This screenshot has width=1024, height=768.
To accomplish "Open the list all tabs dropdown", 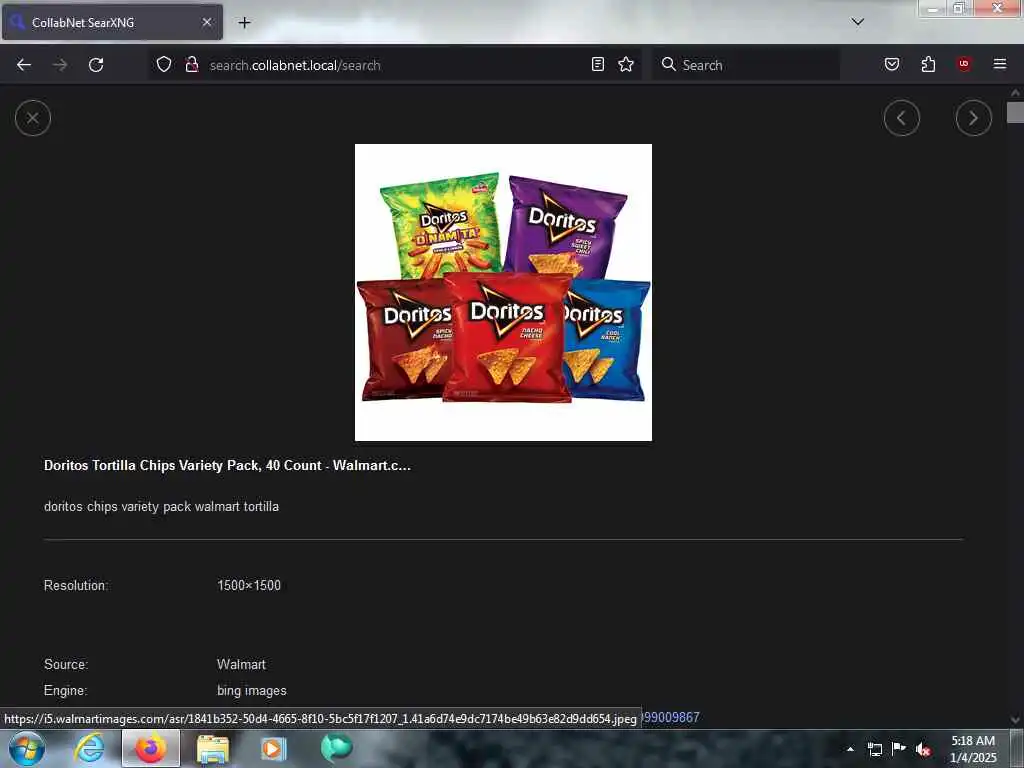I will 857,22.
